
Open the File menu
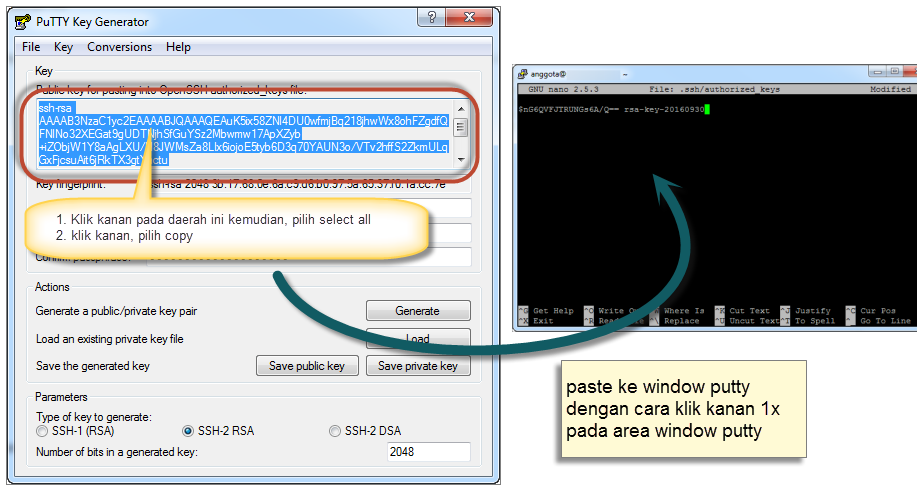pyautogui.click(x=31, y=47)
